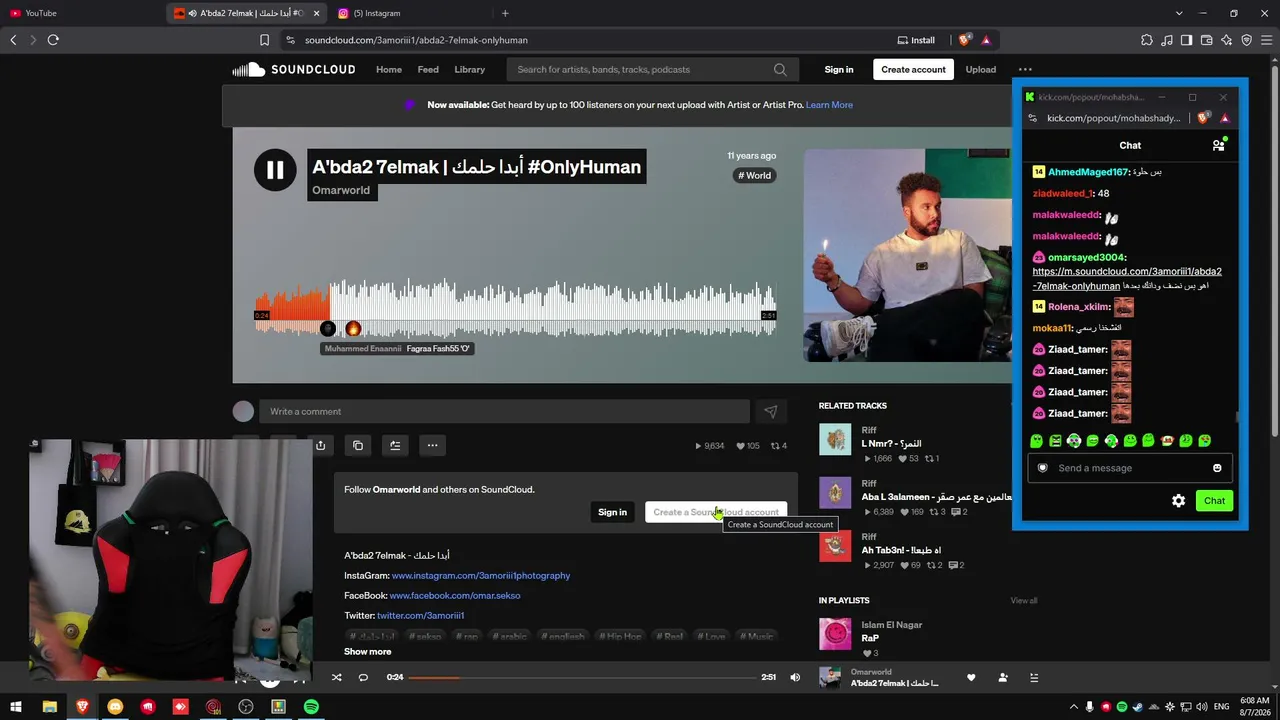Open the browser media playlist music icon
Image resolution: width=1280 pixels, height=720 pixels.
[1167, 40]
